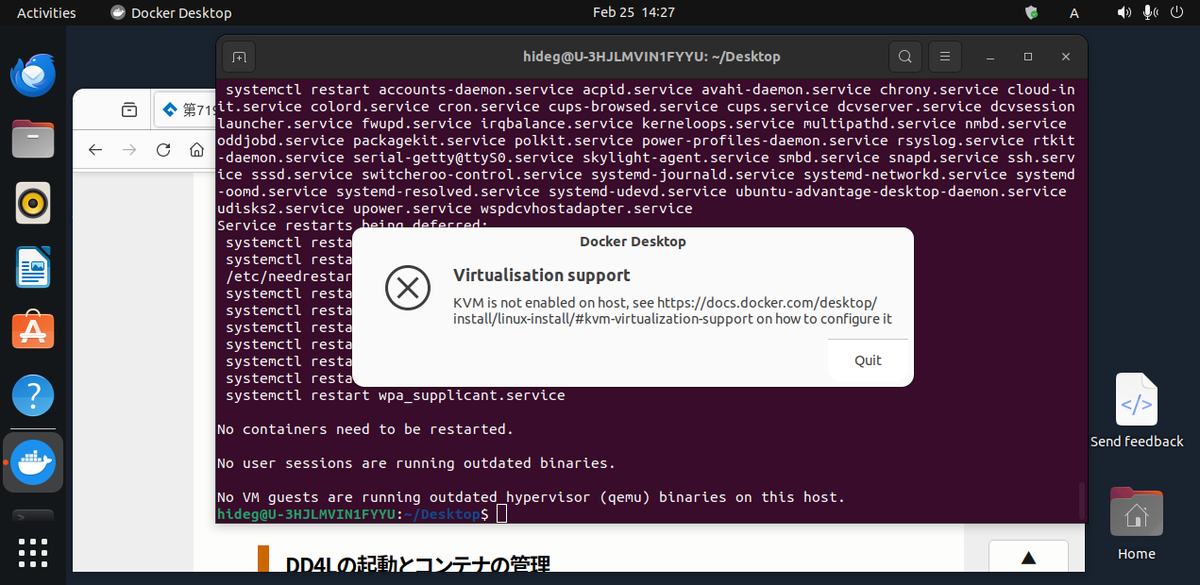This screenshot has height=585, width=1200.
Task: Launch Rhythmbox from the dock
Action: [x=33, y=203]
